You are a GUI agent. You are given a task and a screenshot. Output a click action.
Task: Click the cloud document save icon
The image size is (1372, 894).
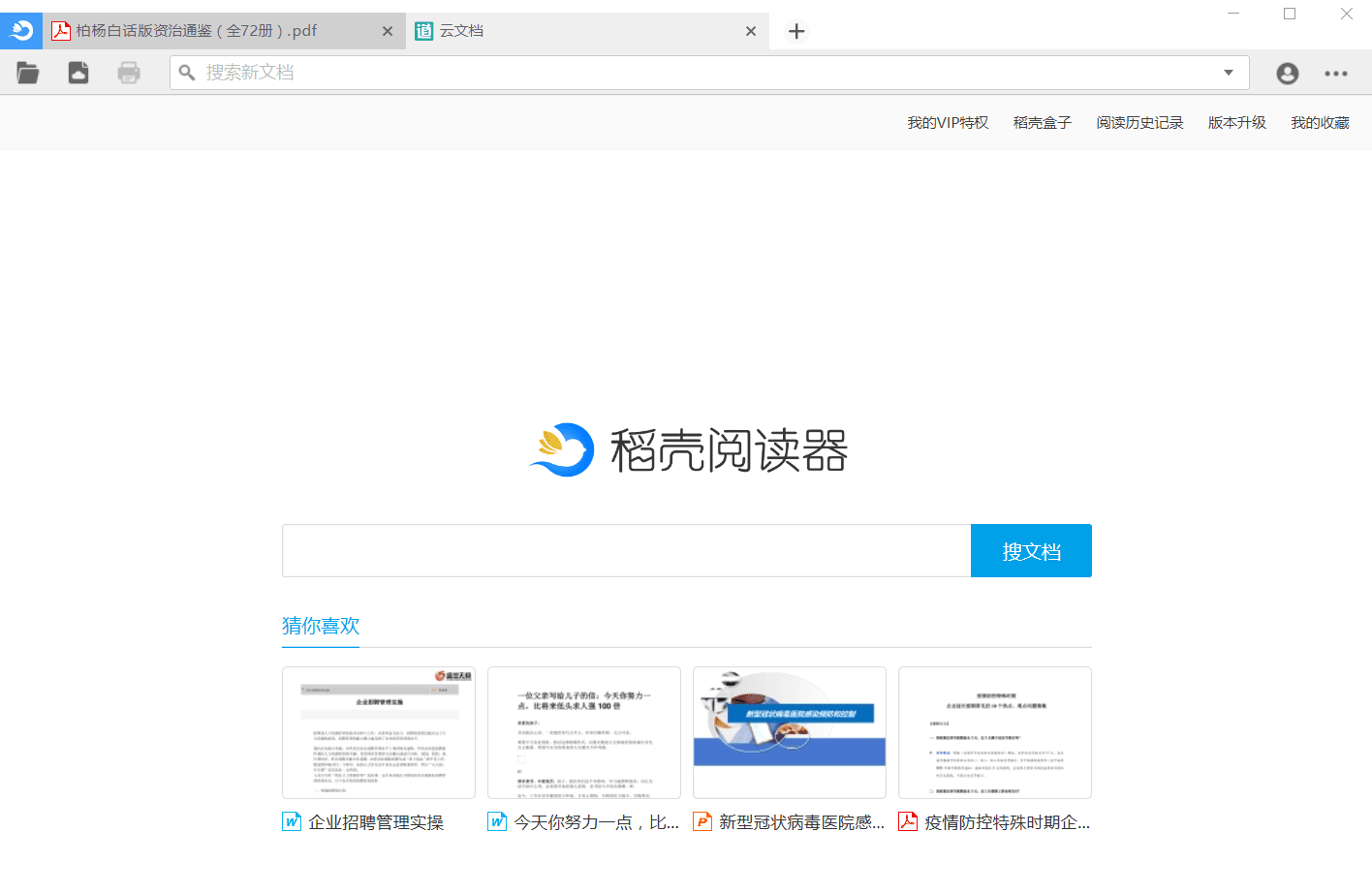(x=78, y=73)
